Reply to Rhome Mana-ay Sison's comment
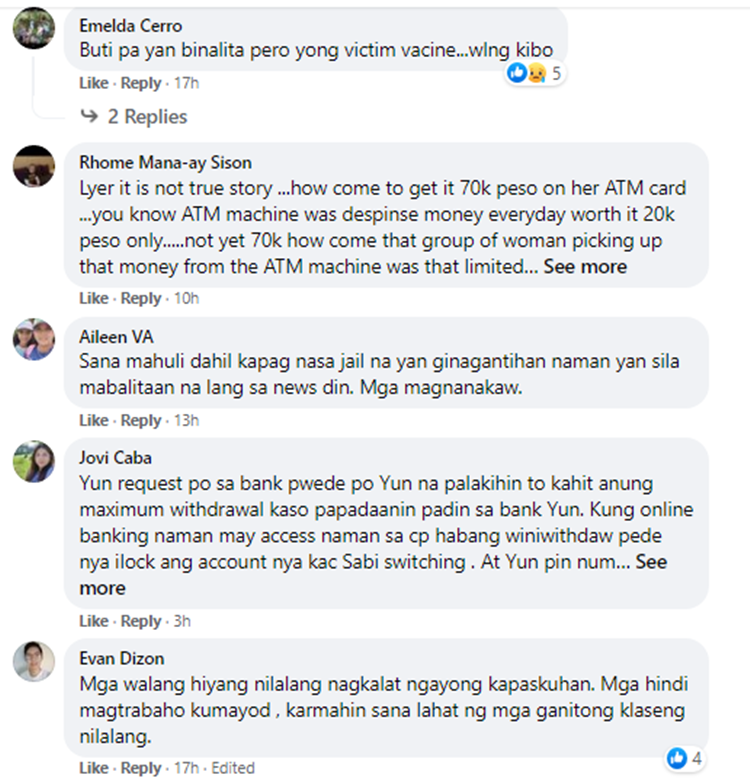This screenshot has height=781, width=750. coord(141,298)
